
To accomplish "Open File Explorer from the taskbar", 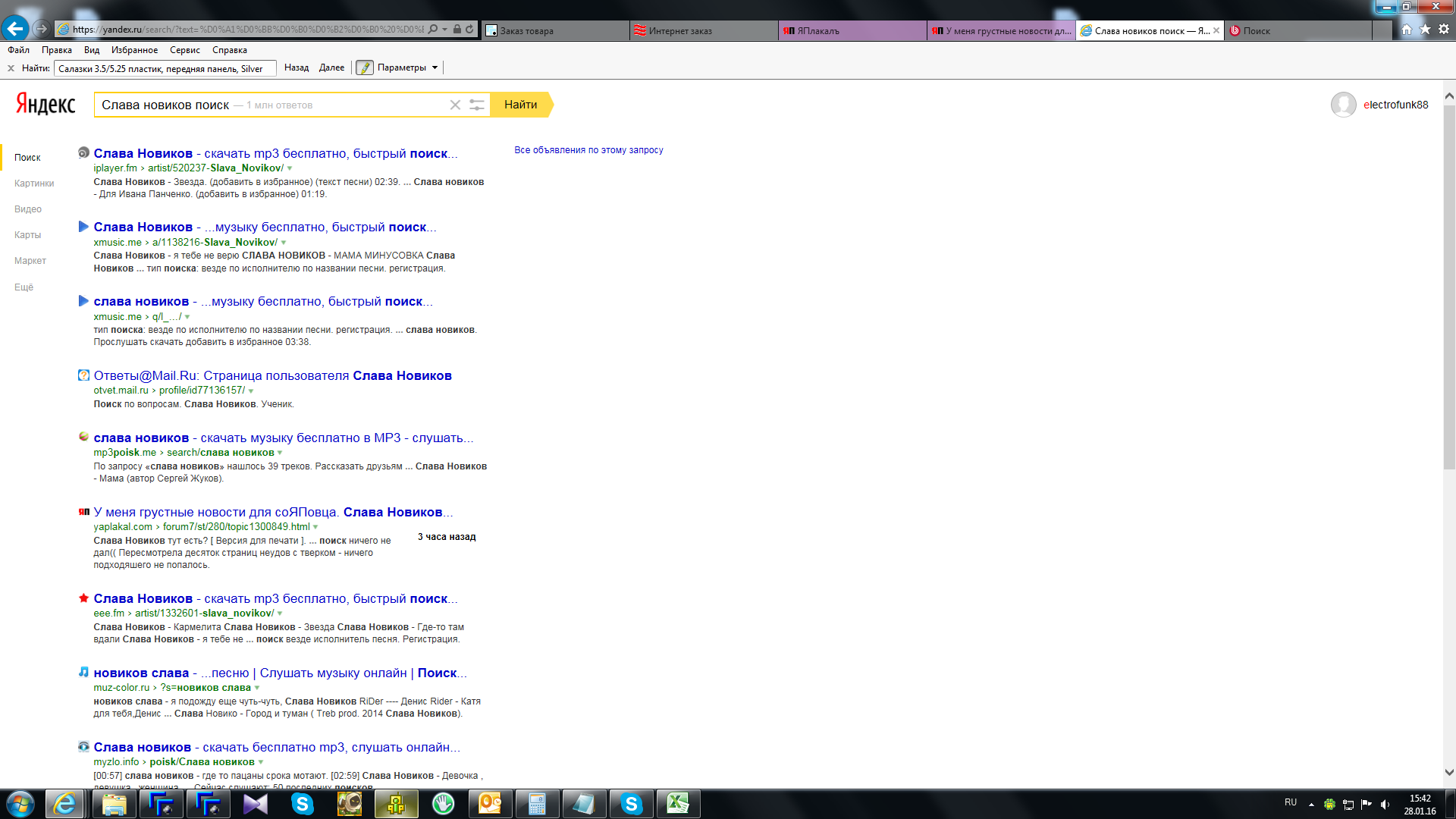I will (114, 804).
